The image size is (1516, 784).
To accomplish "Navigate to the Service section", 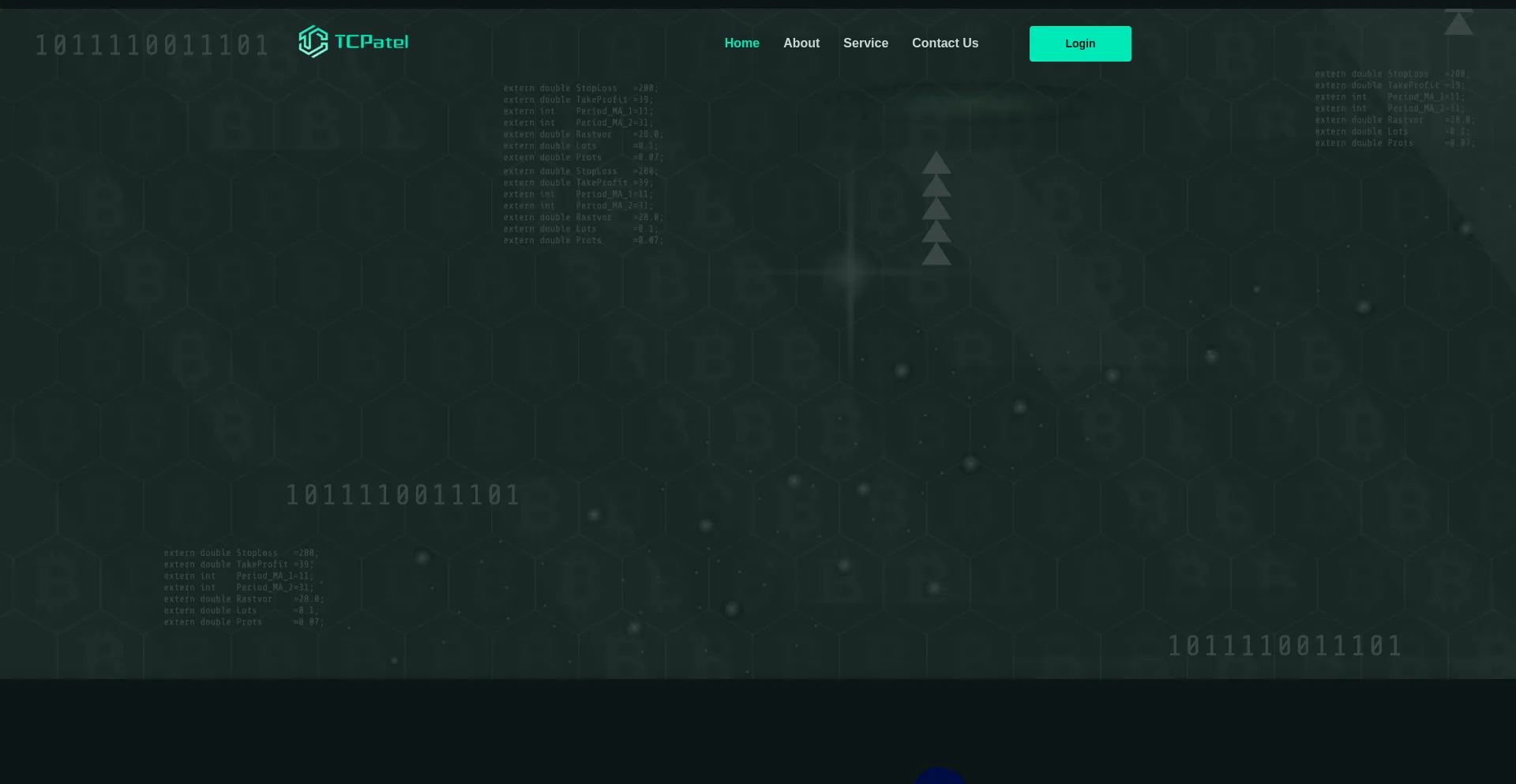I will (x=865, y=43).
